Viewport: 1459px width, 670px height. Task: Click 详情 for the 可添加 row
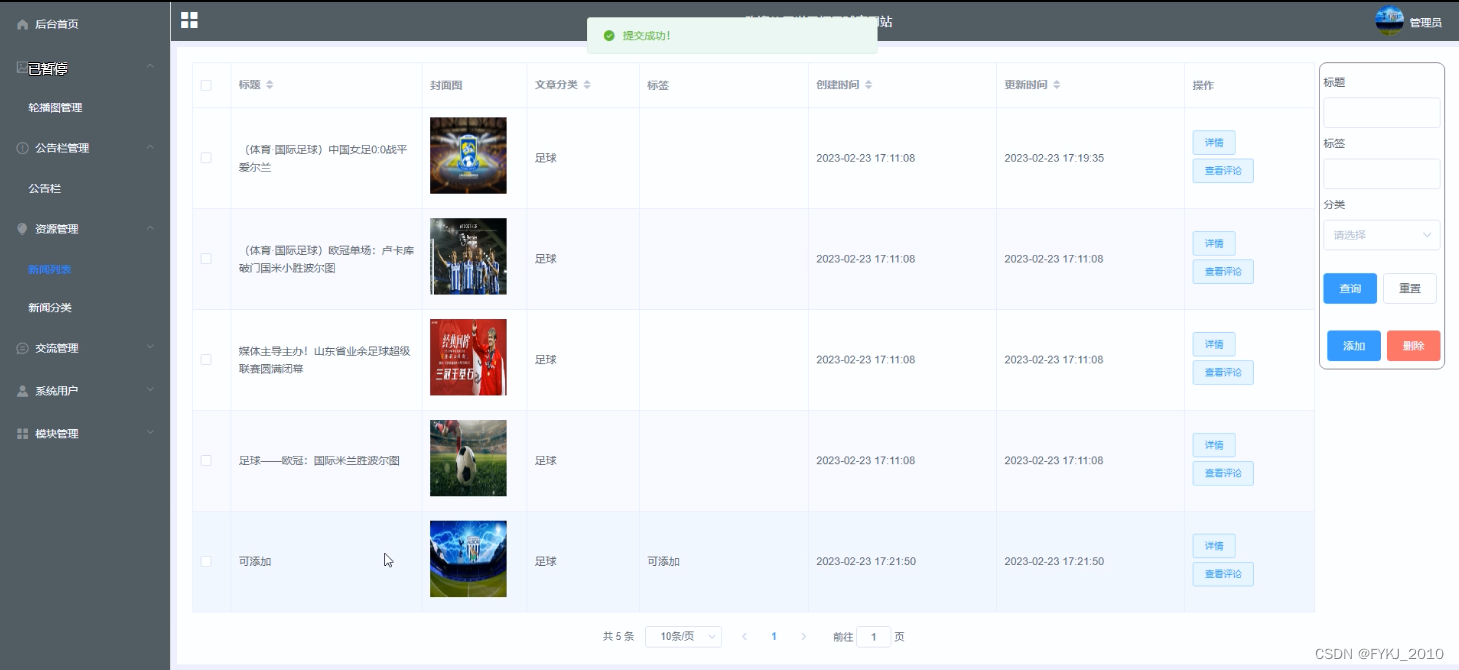[x=1214, y=546]
